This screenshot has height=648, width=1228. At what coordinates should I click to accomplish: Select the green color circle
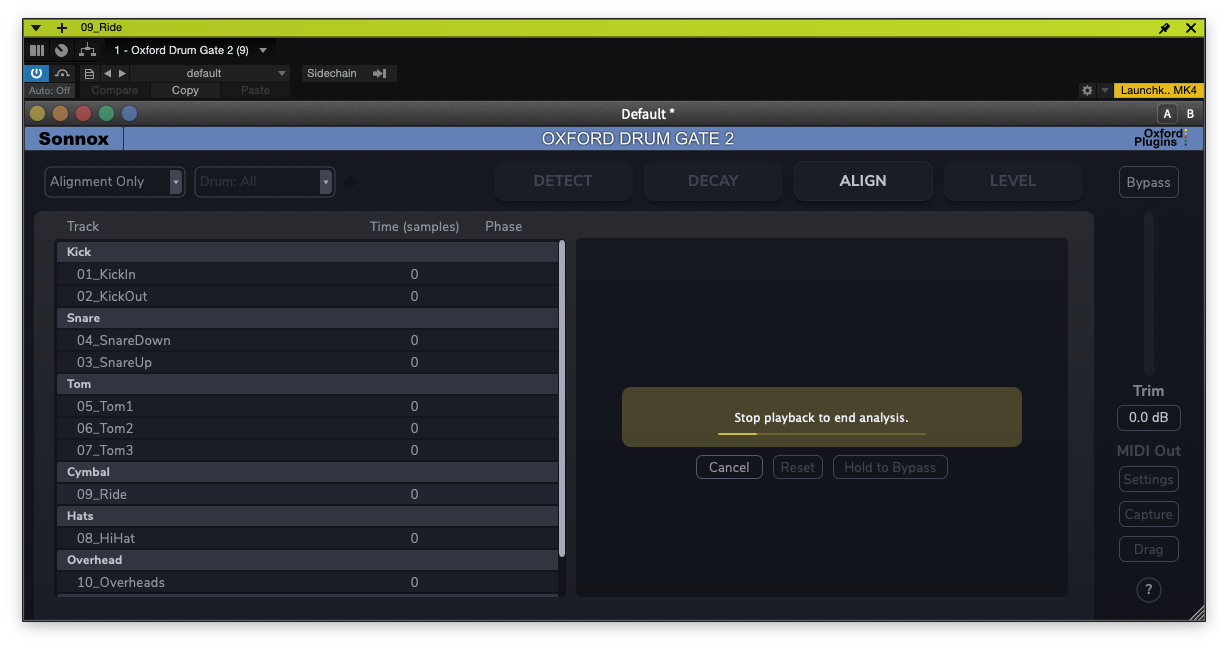pos(106,113)
